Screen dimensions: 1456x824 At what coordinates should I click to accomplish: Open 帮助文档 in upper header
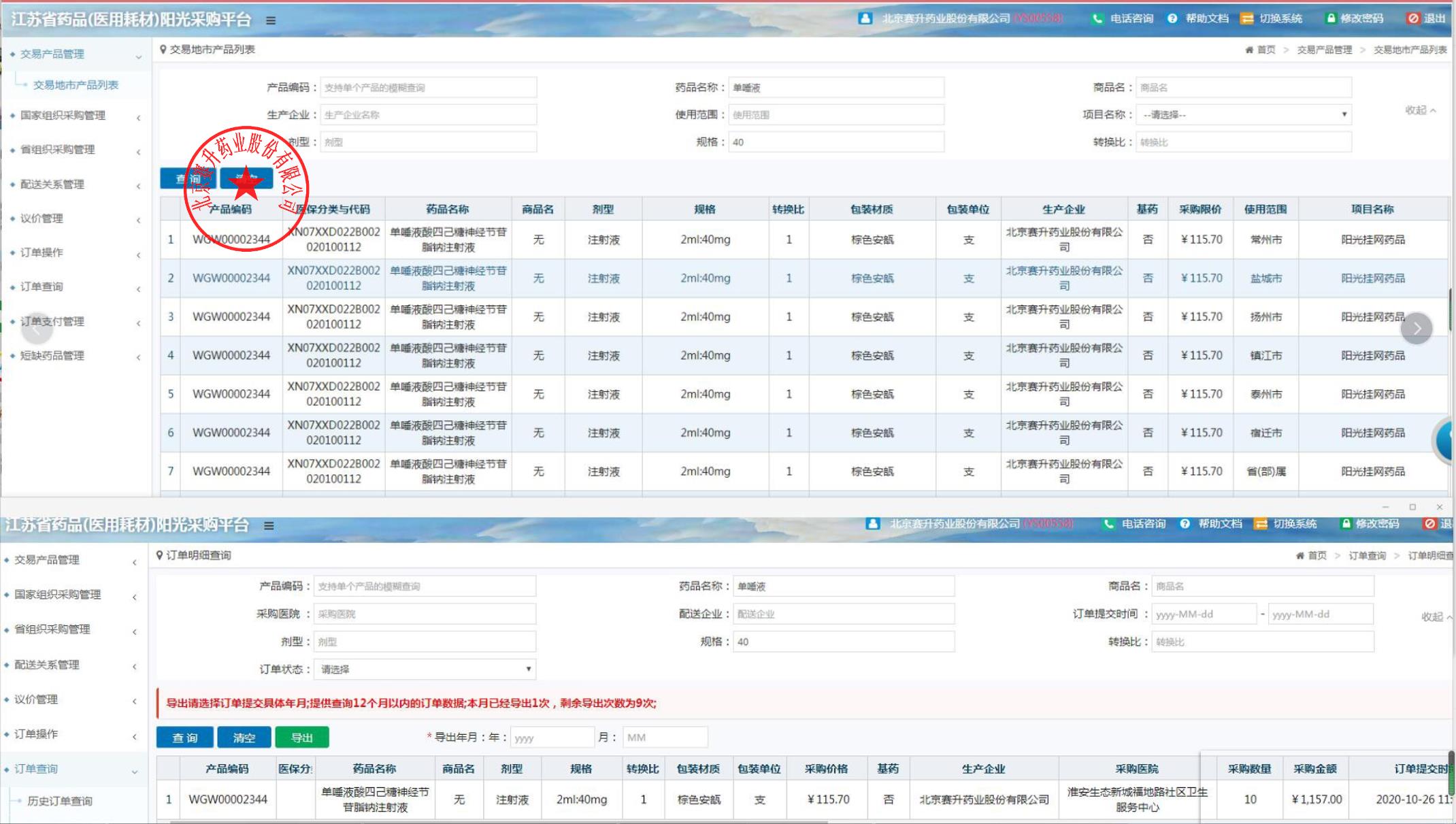coord(1198,18)
